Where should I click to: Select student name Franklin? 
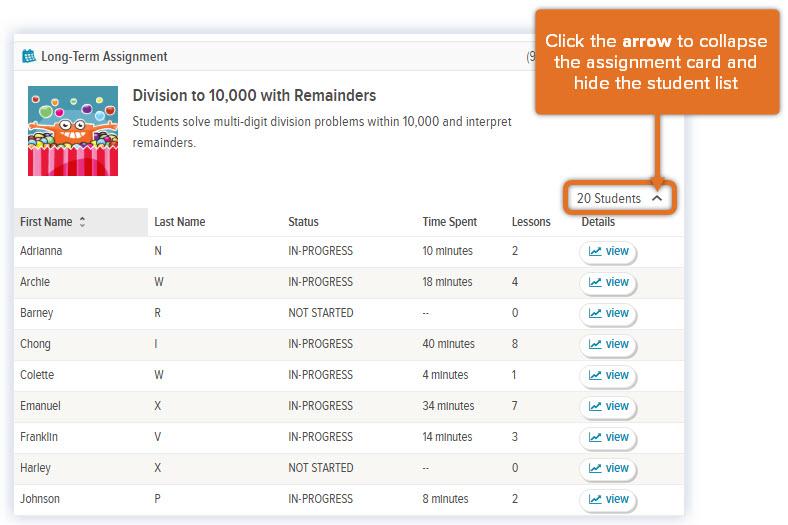pyautogui.click(x=39, y=437)
